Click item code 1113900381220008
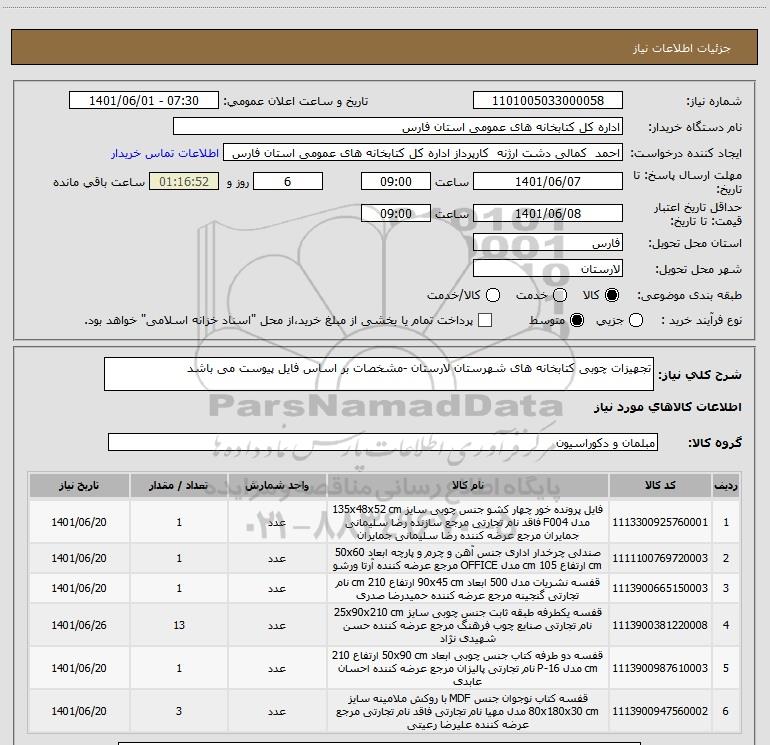 click(660, 625)
